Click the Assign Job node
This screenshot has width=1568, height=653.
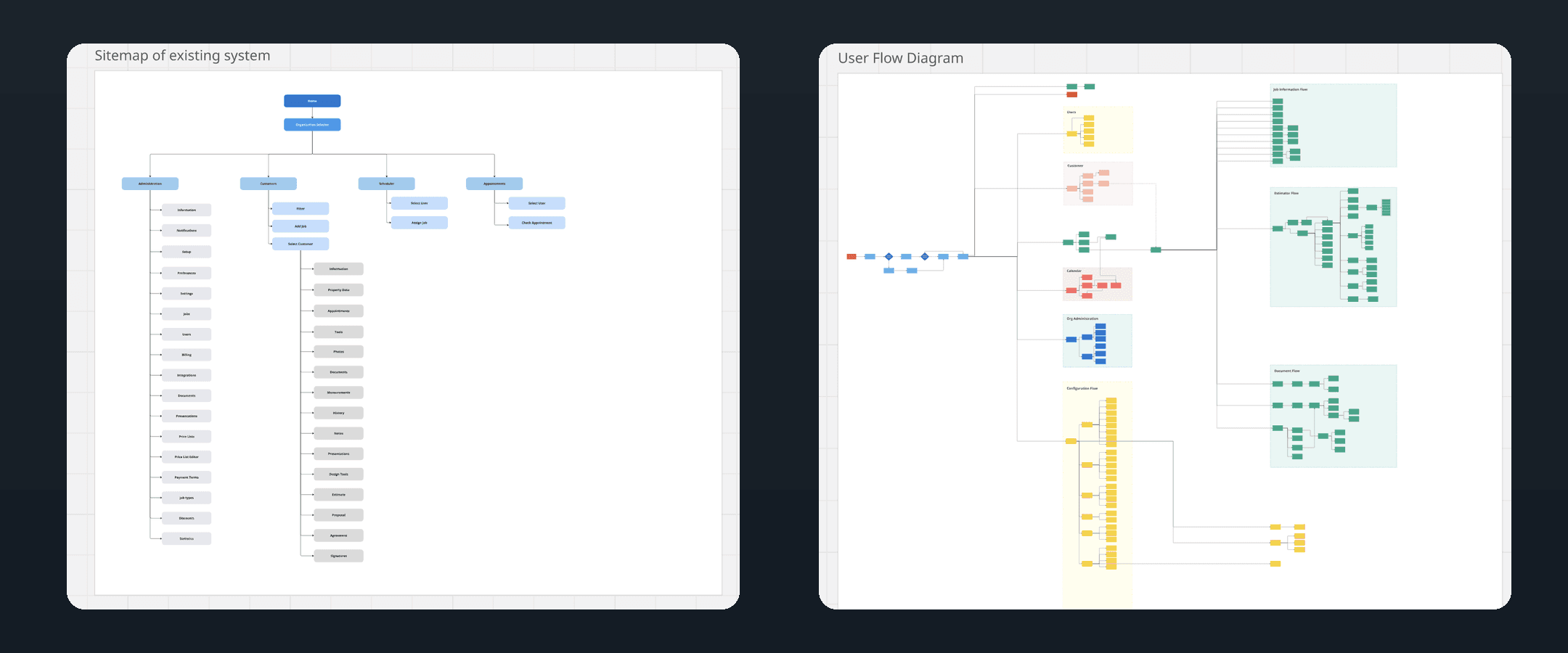click(x=420, y=223)
